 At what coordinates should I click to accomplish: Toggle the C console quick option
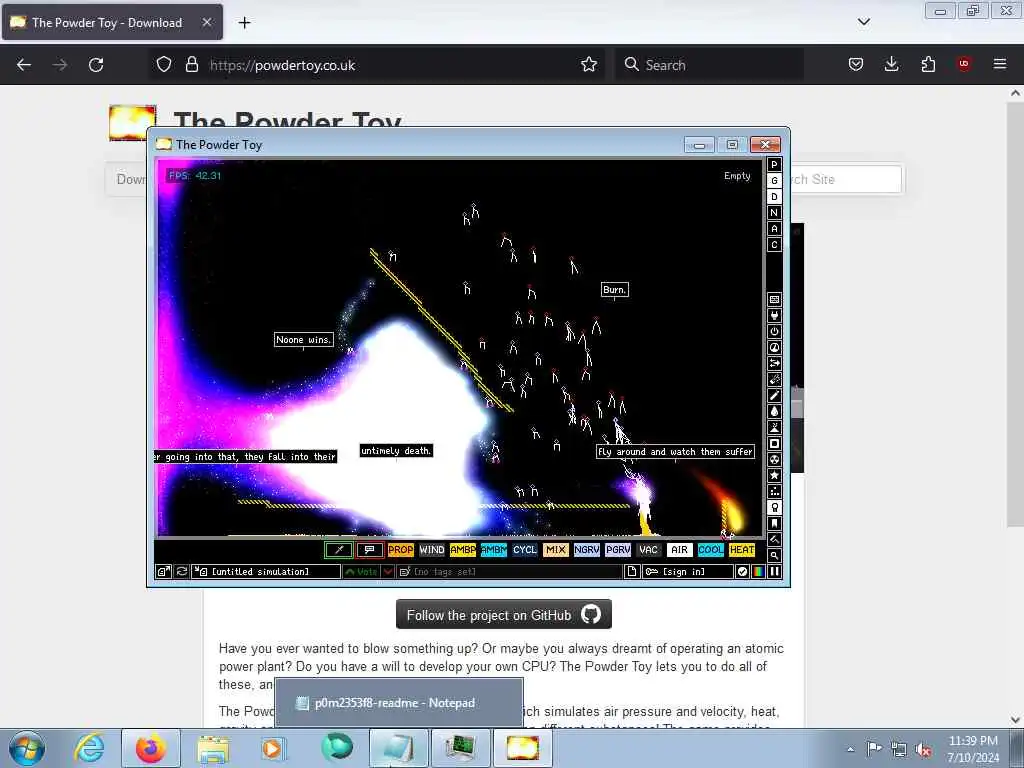point(774,245)
